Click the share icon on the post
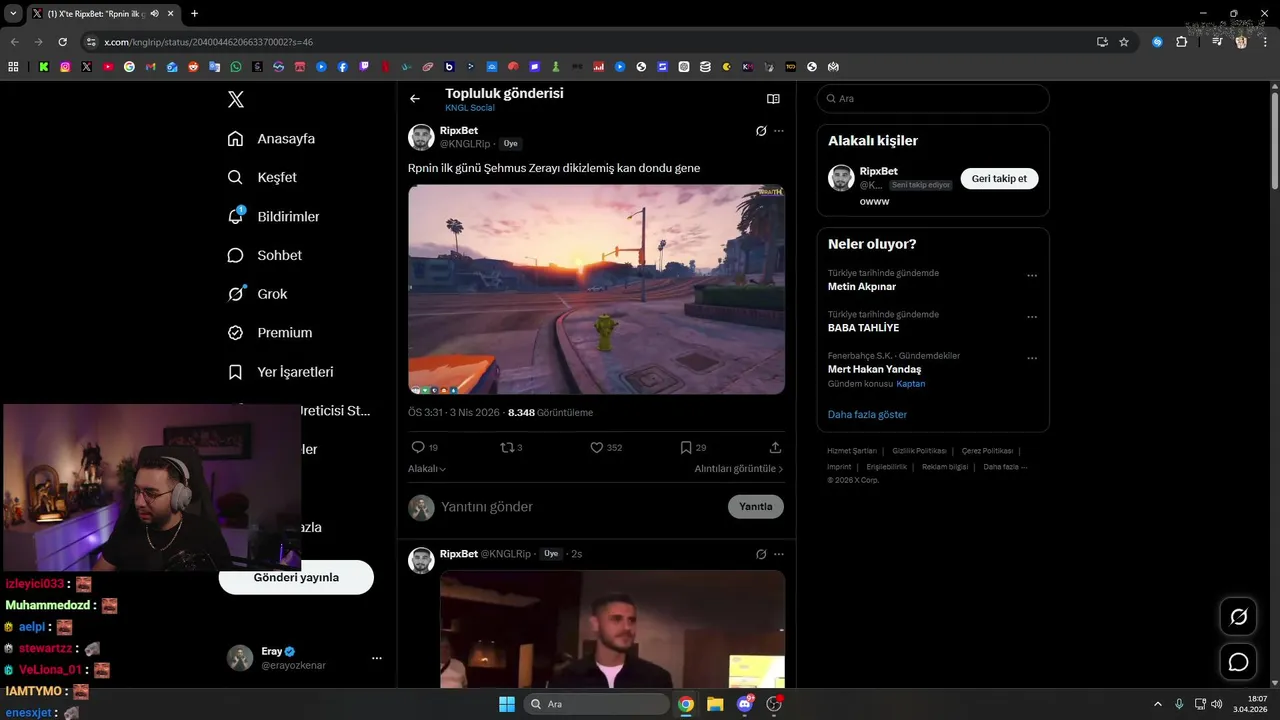This screenshot has width=1280, height=720. coord(775,447)
